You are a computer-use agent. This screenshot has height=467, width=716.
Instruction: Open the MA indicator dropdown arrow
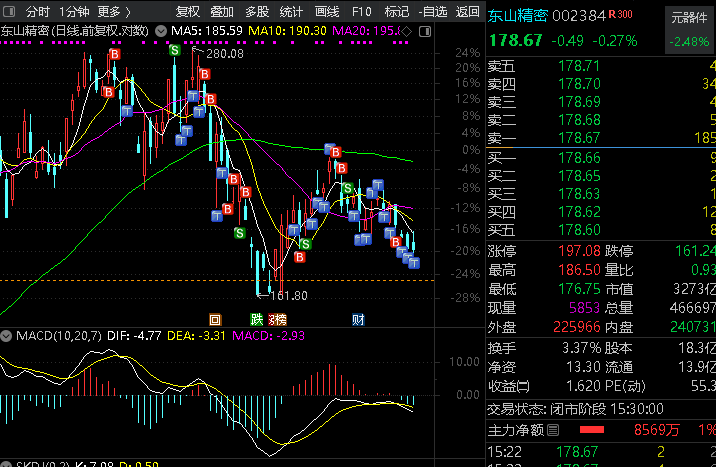[161, 31]
